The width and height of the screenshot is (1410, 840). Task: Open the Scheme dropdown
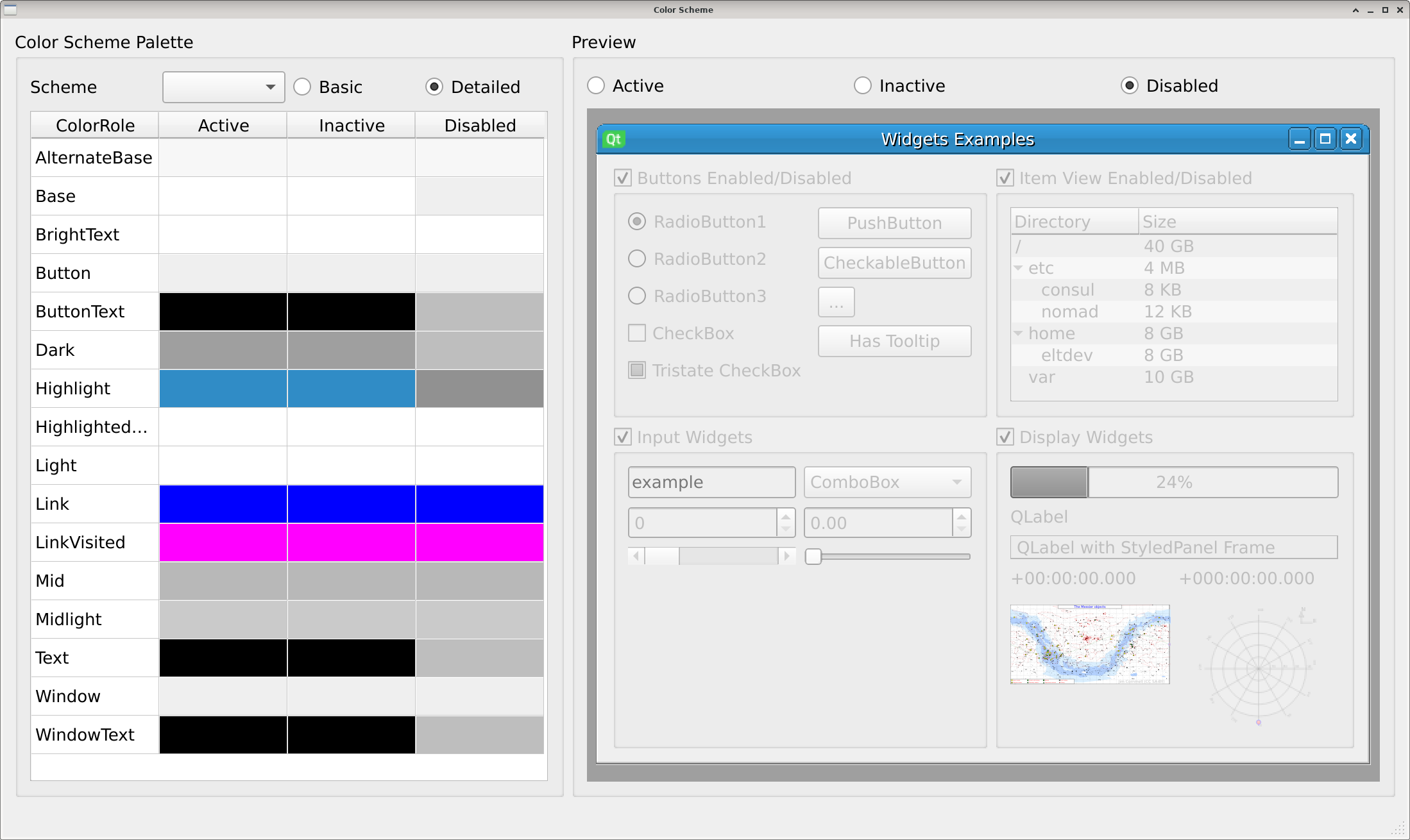pos(223,87)
